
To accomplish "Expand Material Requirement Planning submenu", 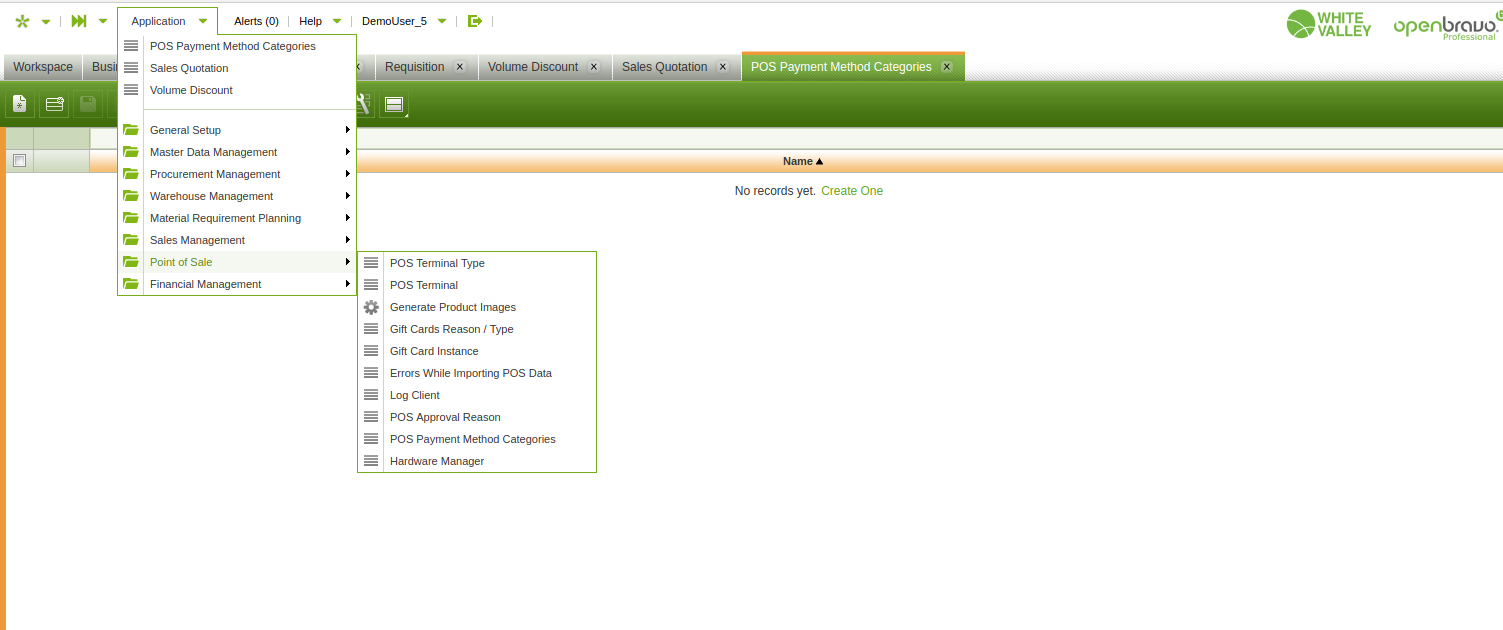I will pos(237,218).
